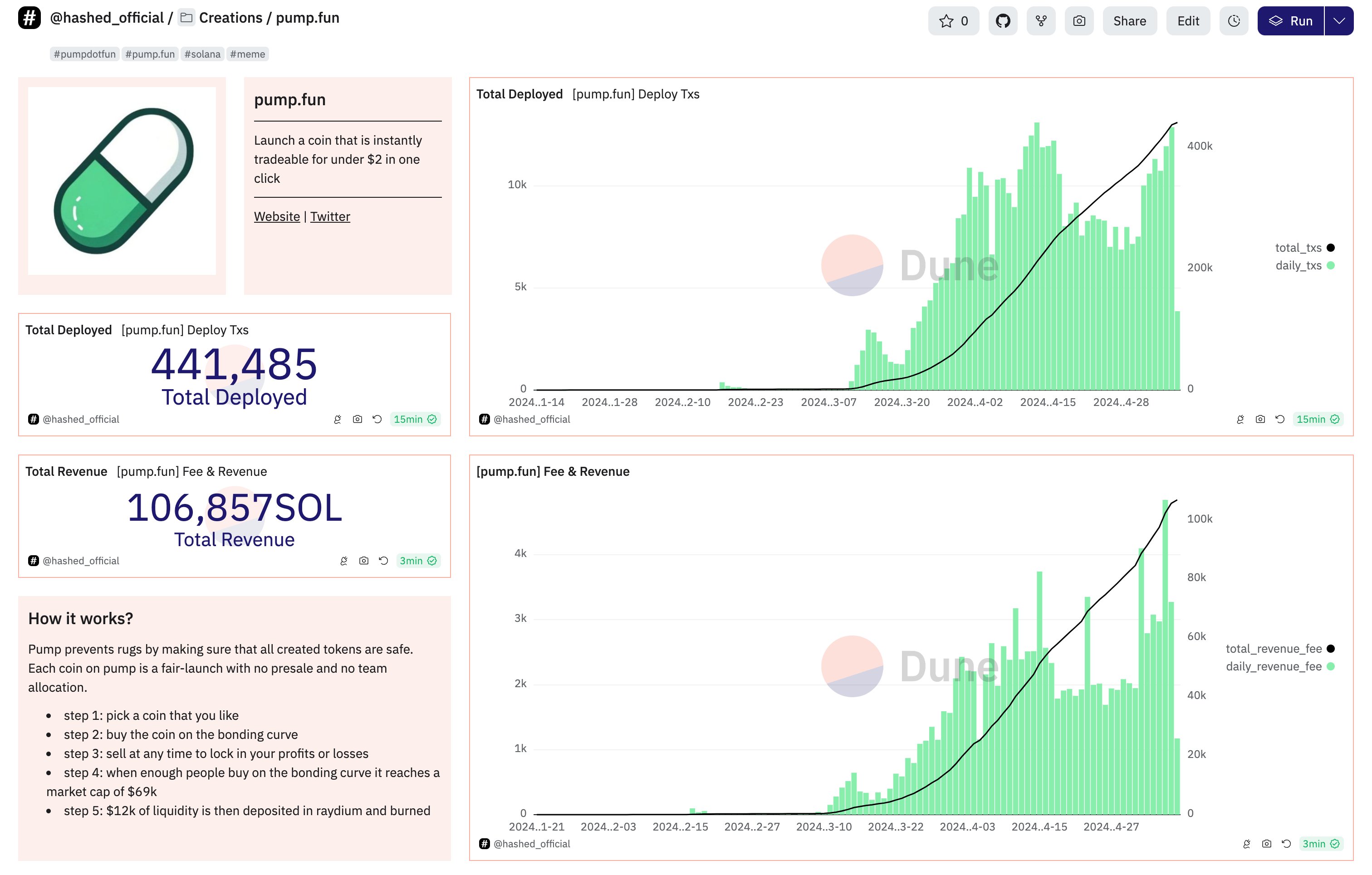Image resolution: width=1372 pixels, height=875 pixels.
Task: Click the camera screenshot icon in header
Action: [1078, 21]
